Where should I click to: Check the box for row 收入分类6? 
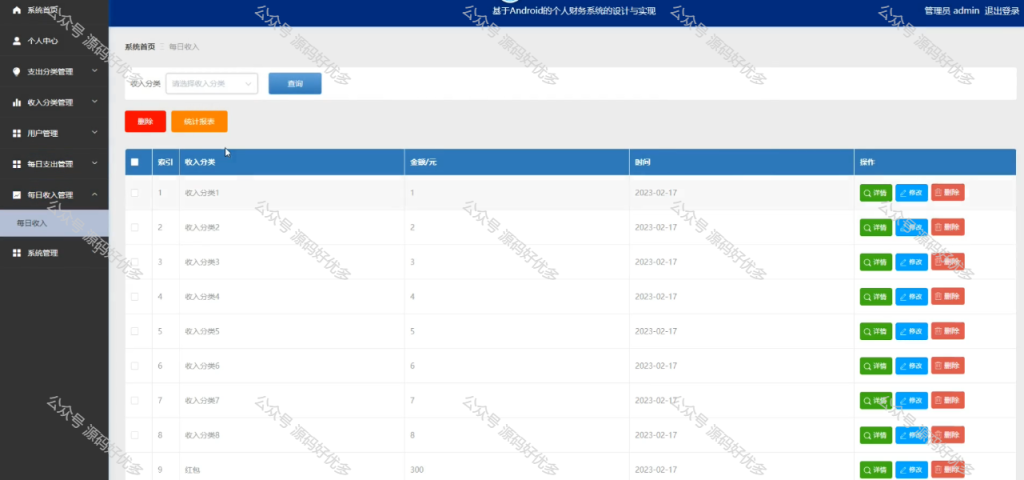(x=135, y=366)
